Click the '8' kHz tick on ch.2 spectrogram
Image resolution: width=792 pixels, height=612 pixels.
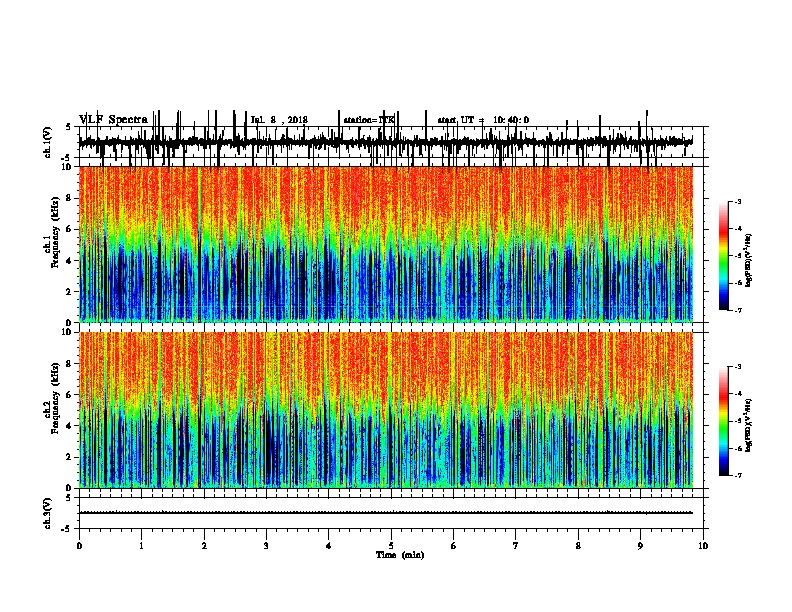[70, 364]
